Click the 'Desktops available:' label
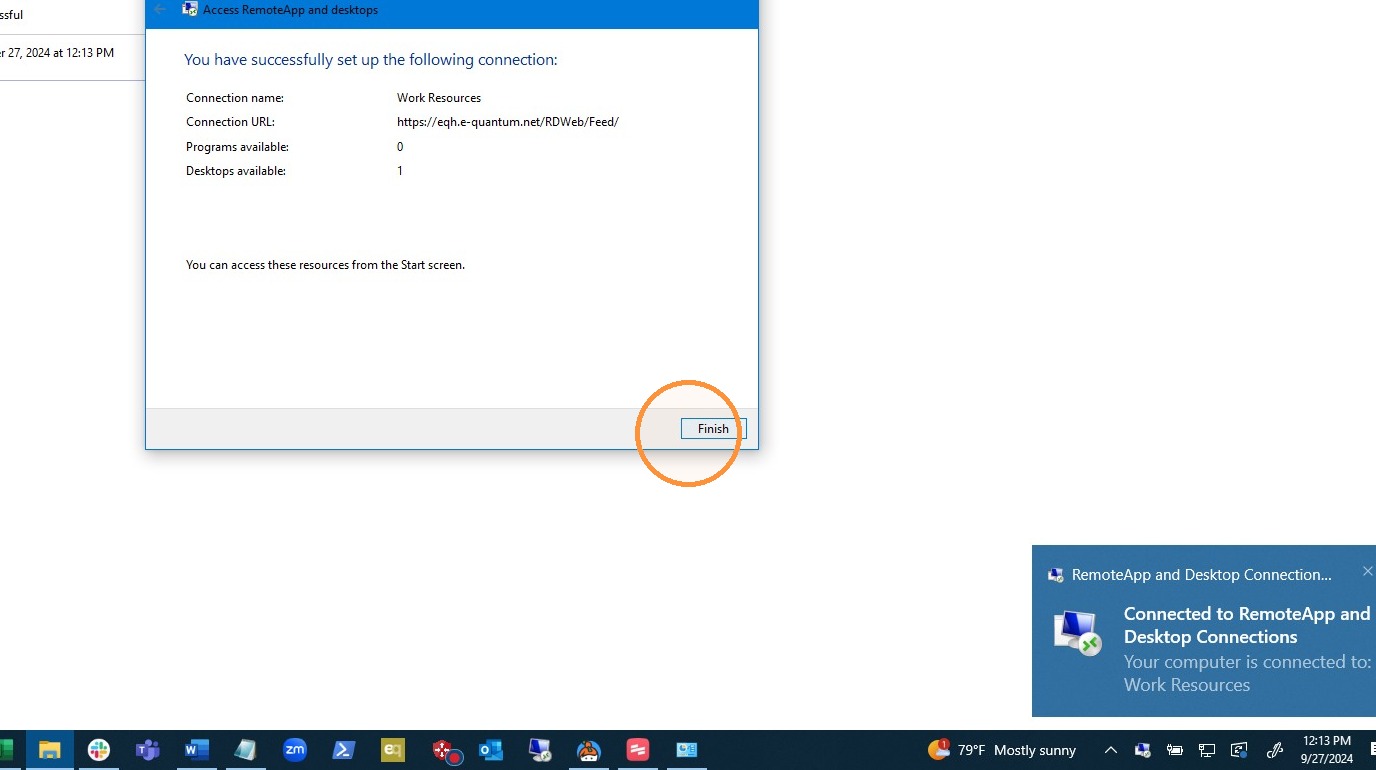 pos(236,171)
